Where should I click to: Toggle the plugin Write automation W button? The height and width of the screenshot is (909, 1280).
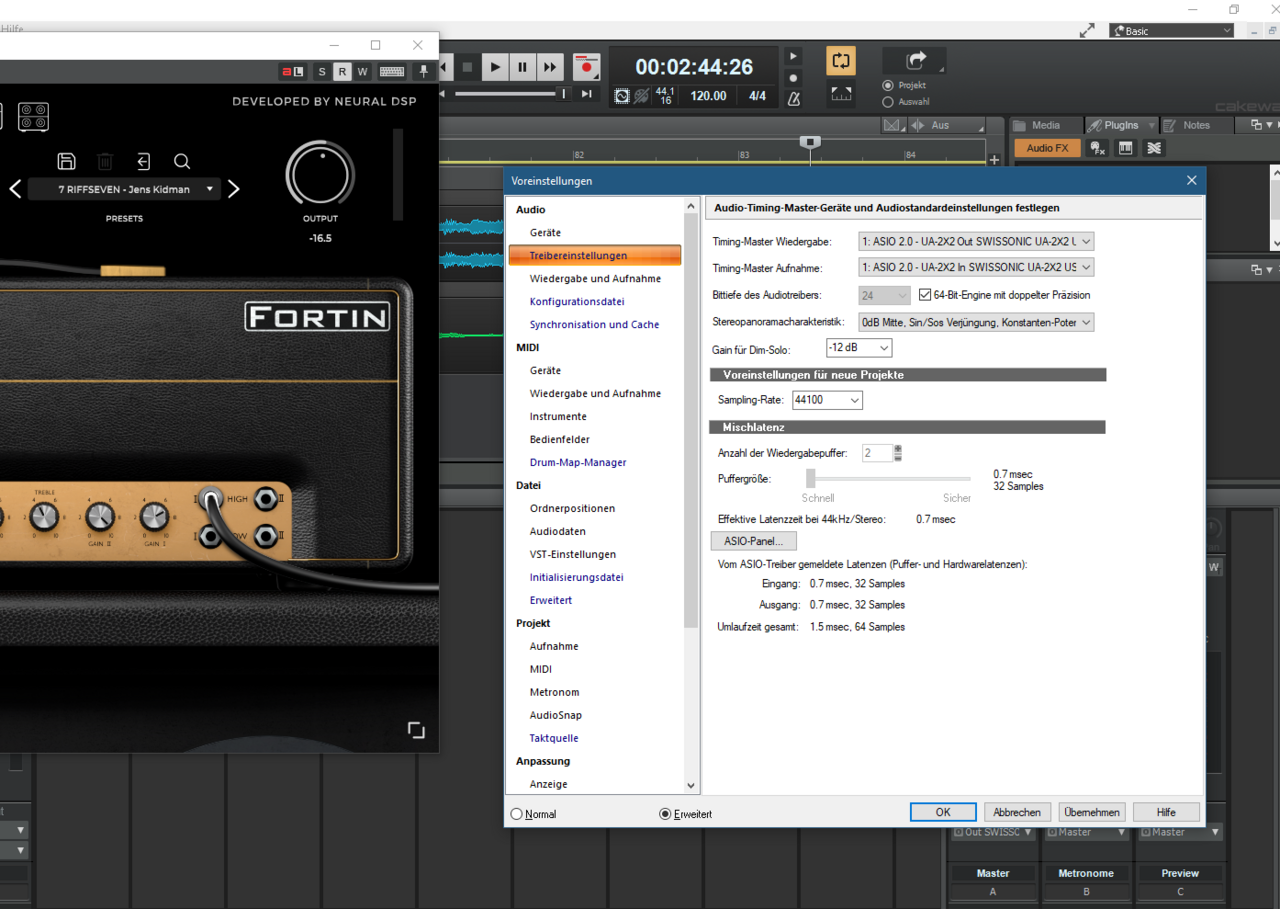(362, 71)
